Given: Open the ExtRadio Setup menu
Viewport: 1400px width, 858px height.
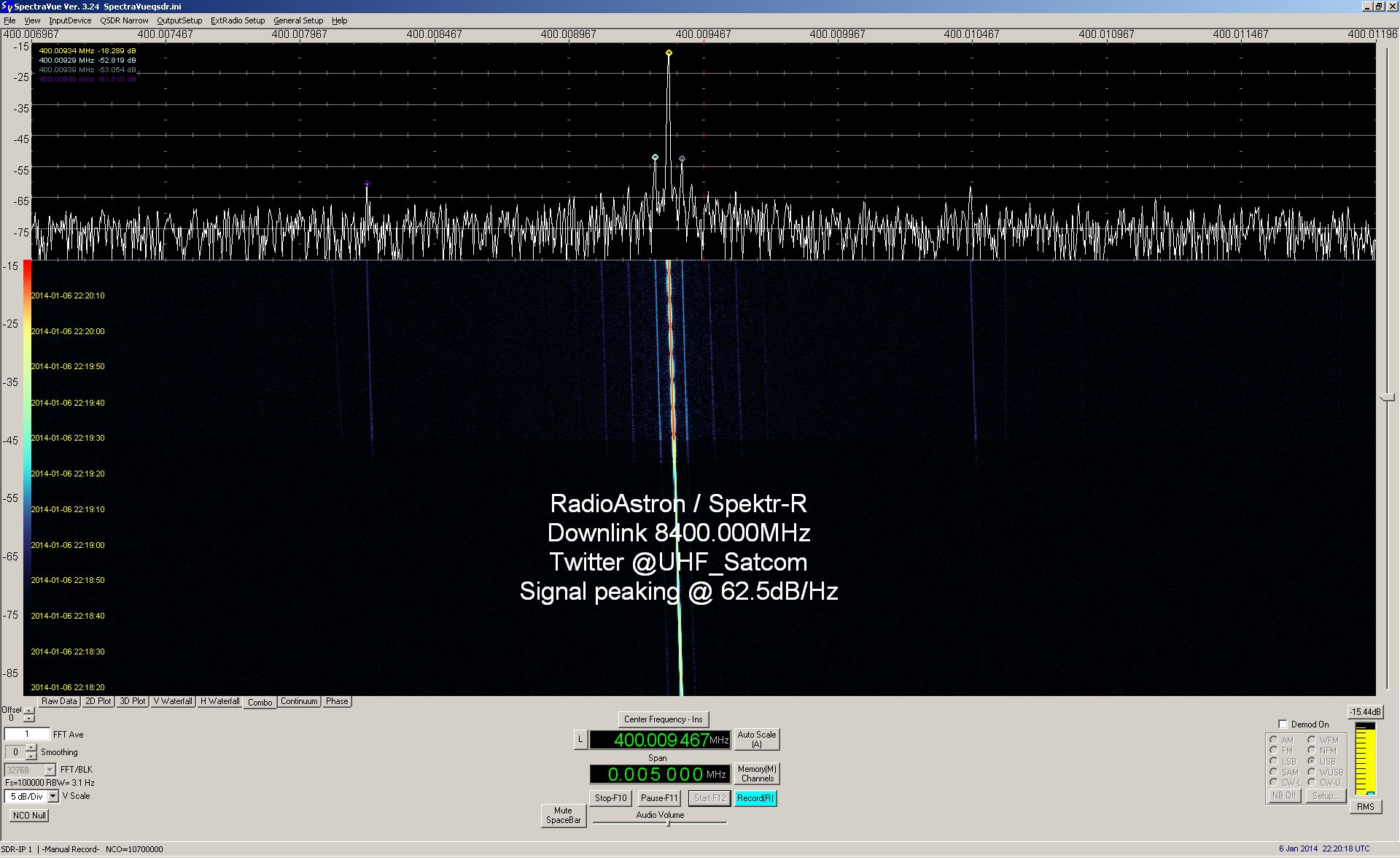Looking at the screenshot, I should [x=238, y=20].
